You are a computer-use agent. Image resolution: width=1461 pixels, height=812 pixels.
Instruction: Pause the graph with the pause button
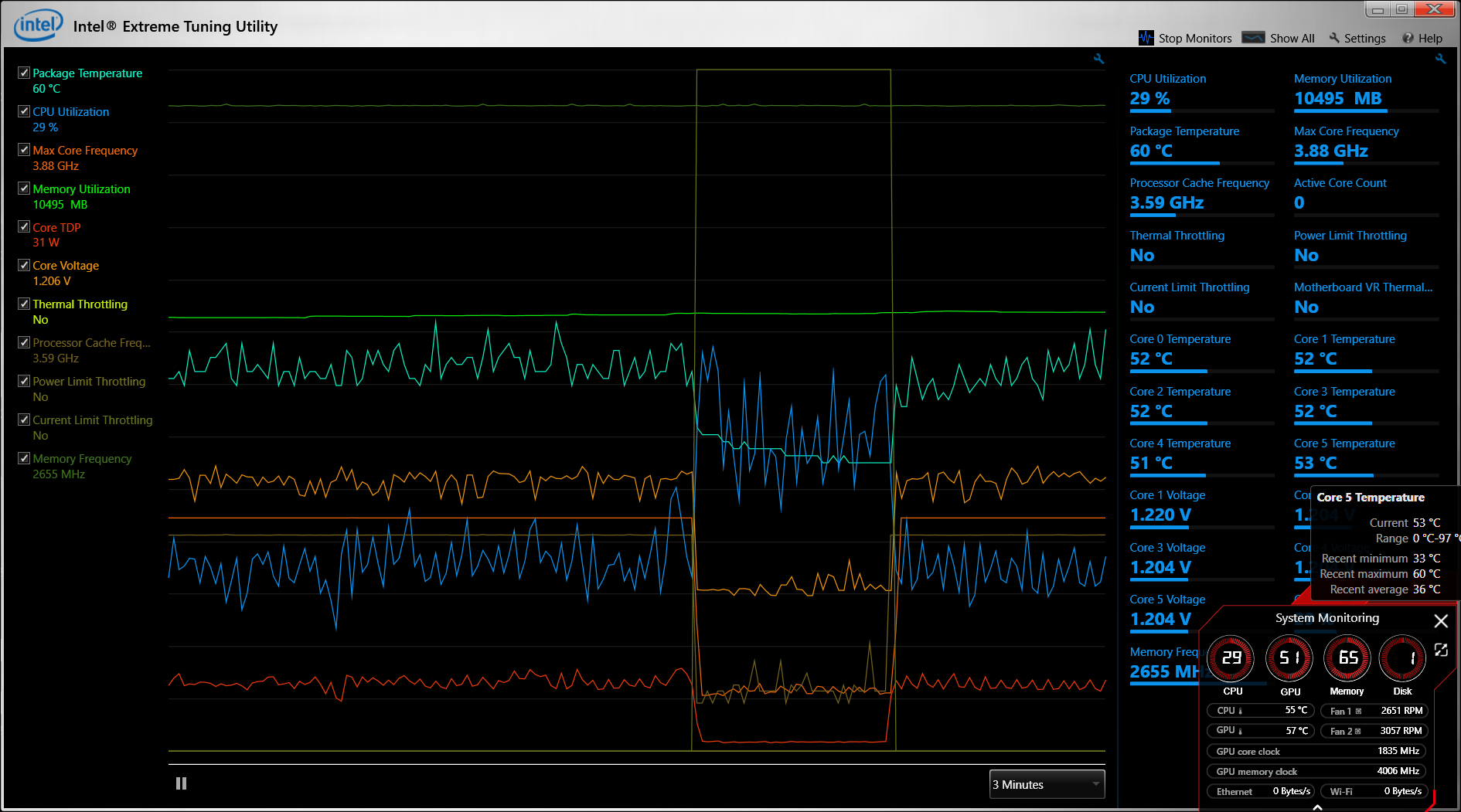click(182, 783)
